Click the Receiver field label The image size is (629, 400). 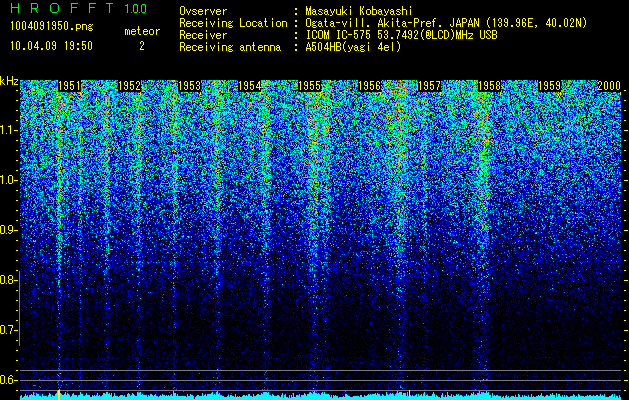tap(203, 35)
